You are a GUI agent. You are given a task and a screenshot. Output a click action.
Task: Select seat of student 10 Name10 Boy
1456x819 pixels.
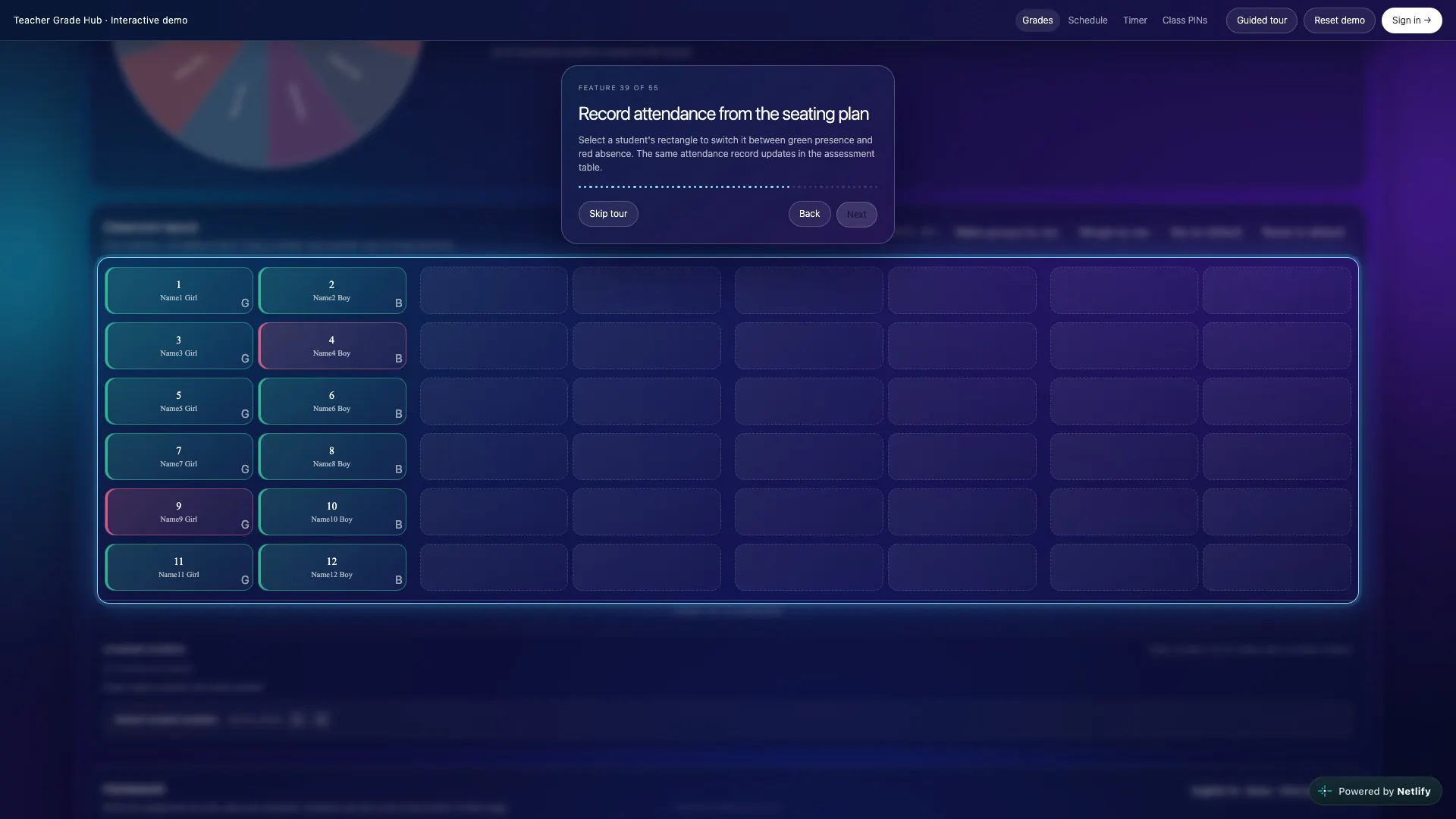coord(332,512)
